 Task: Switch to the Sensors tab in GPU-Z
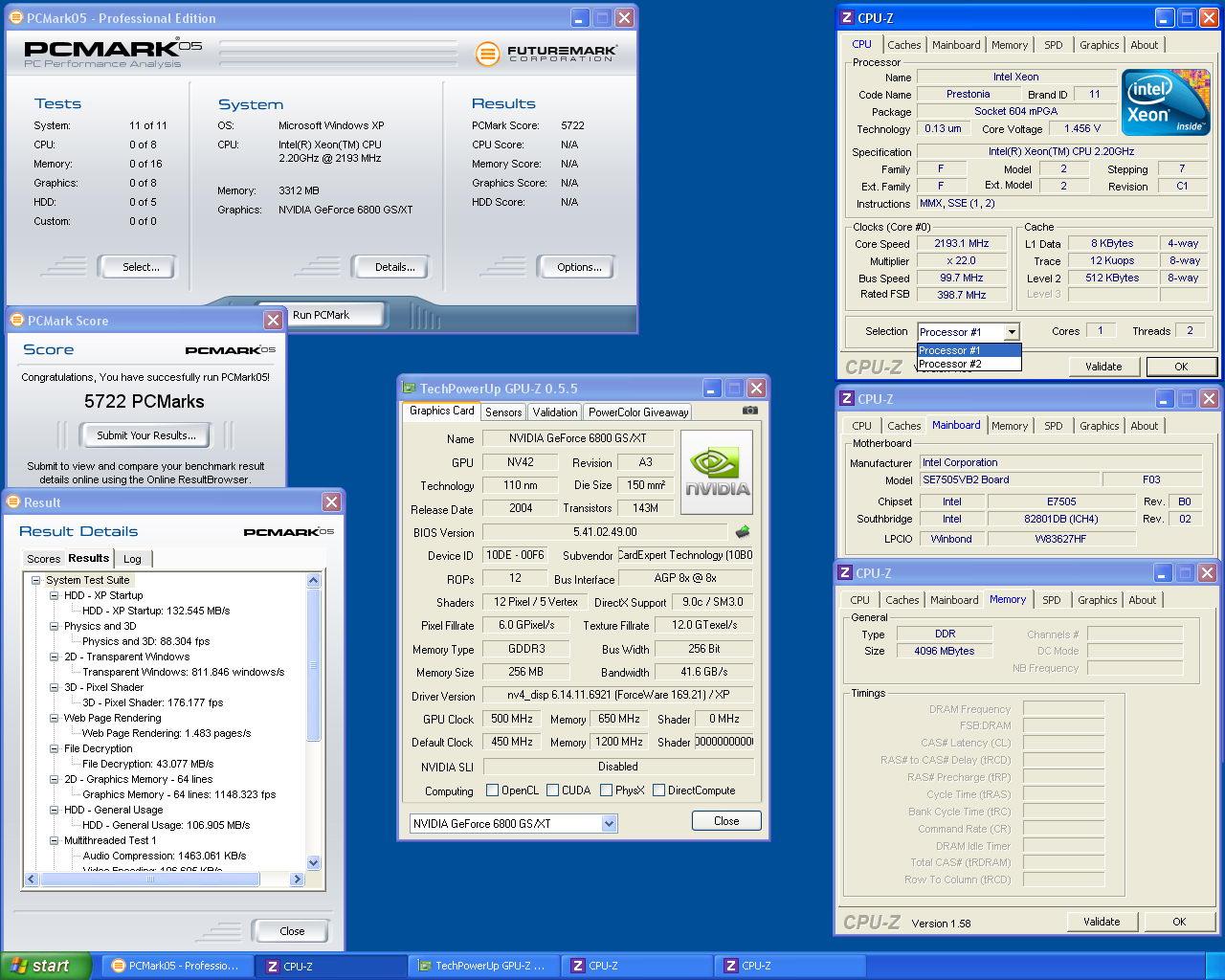503,412
